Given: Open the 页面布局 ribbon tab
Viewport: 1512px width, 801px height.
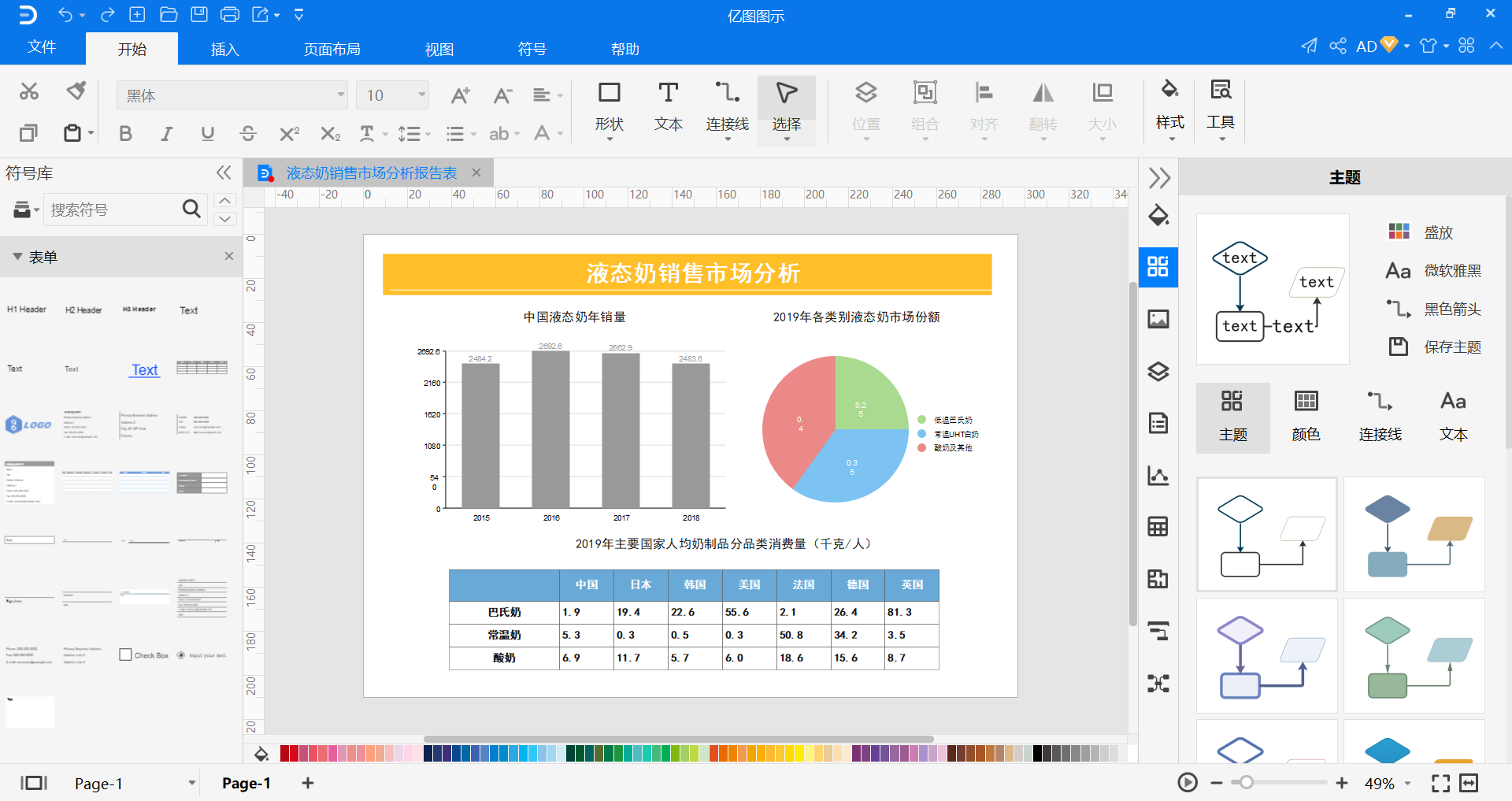Looking at the screenshot, I should (332, 49).
